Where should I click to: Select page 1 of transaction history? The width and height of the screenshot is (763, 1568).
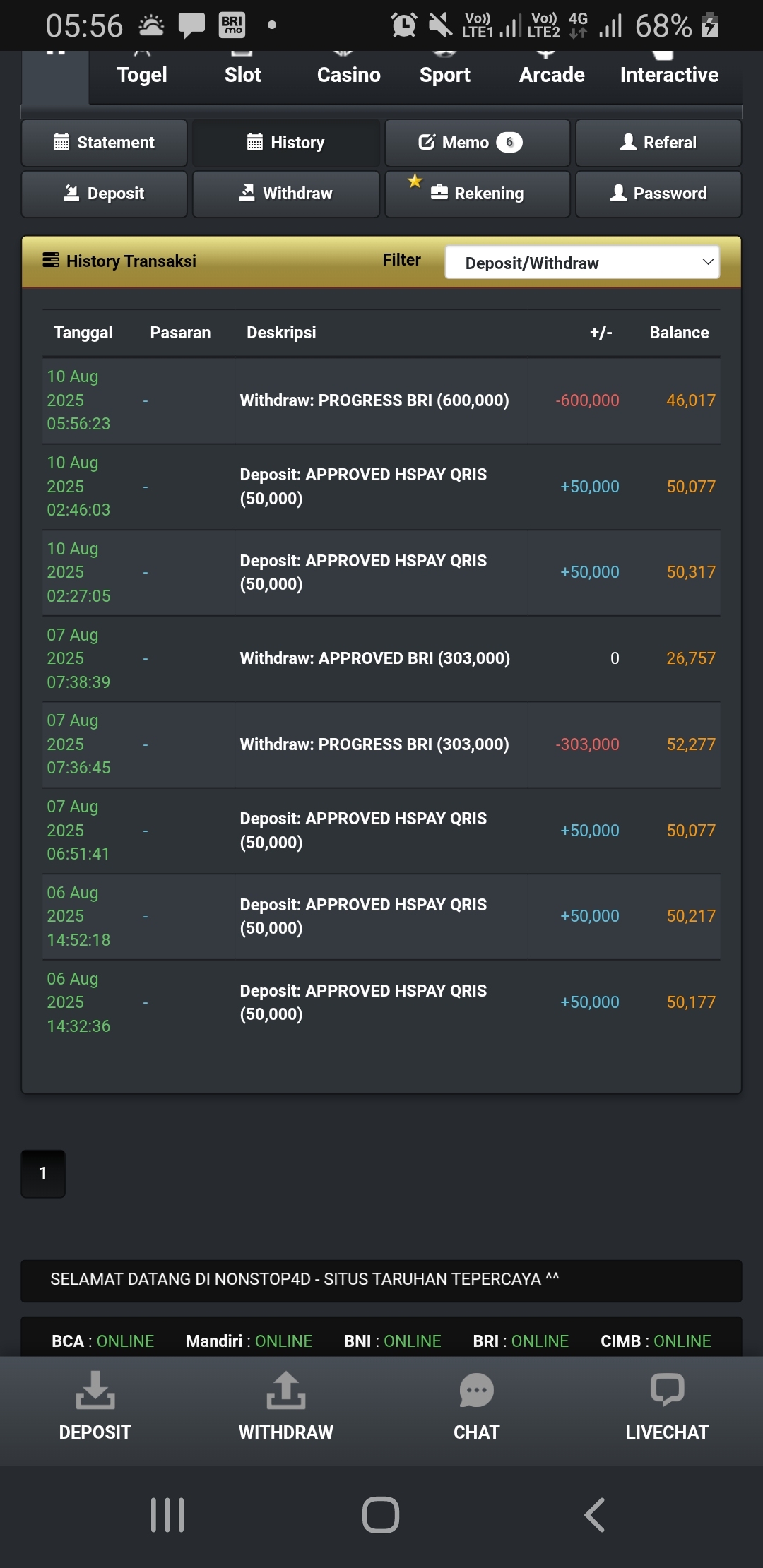(x=43, y=1173)
